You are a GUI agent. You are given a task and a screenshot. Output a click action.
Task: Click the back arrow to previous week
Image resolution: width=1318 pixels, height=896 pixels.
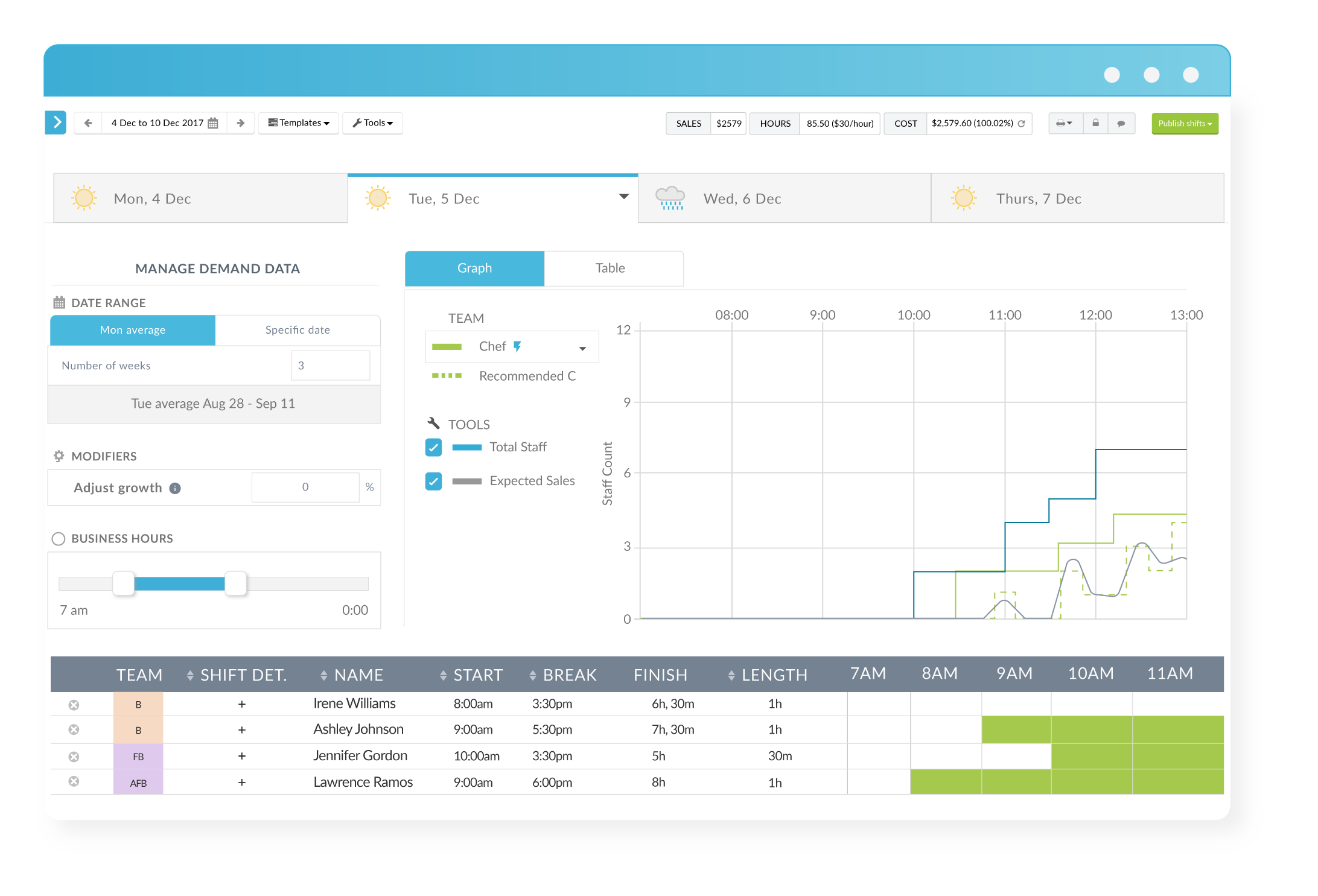(88, 122)
